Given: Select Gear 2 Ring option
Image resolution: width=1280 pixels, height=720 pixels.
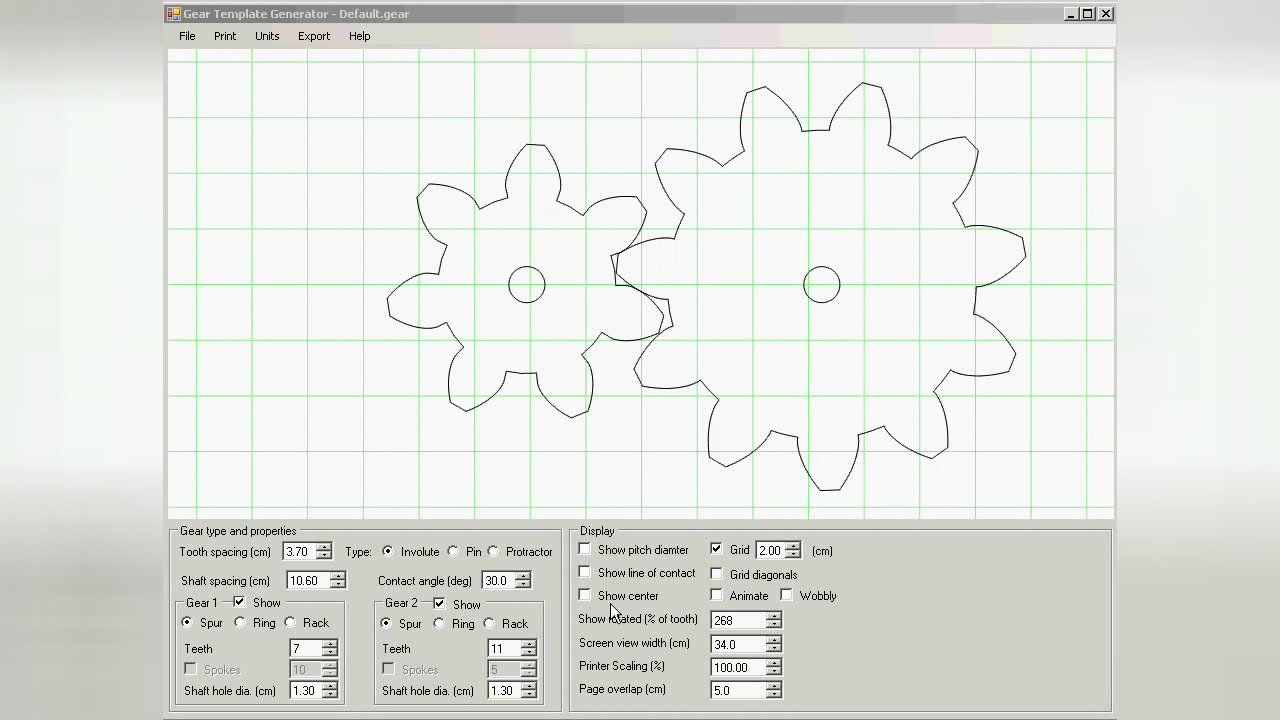Looking at the screenshot, I should (x=439, y=623).
